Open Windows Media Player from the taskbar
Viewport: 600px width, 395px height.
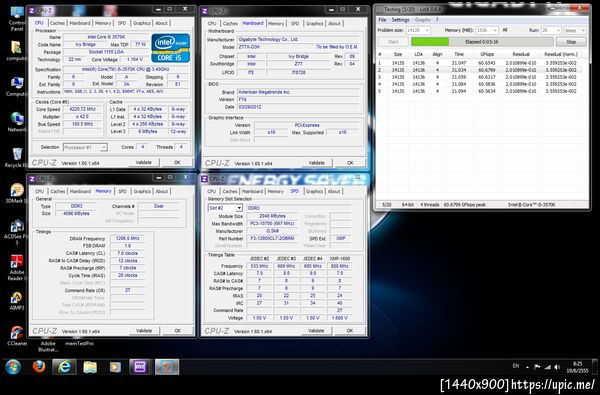click(x=115, y=367)
